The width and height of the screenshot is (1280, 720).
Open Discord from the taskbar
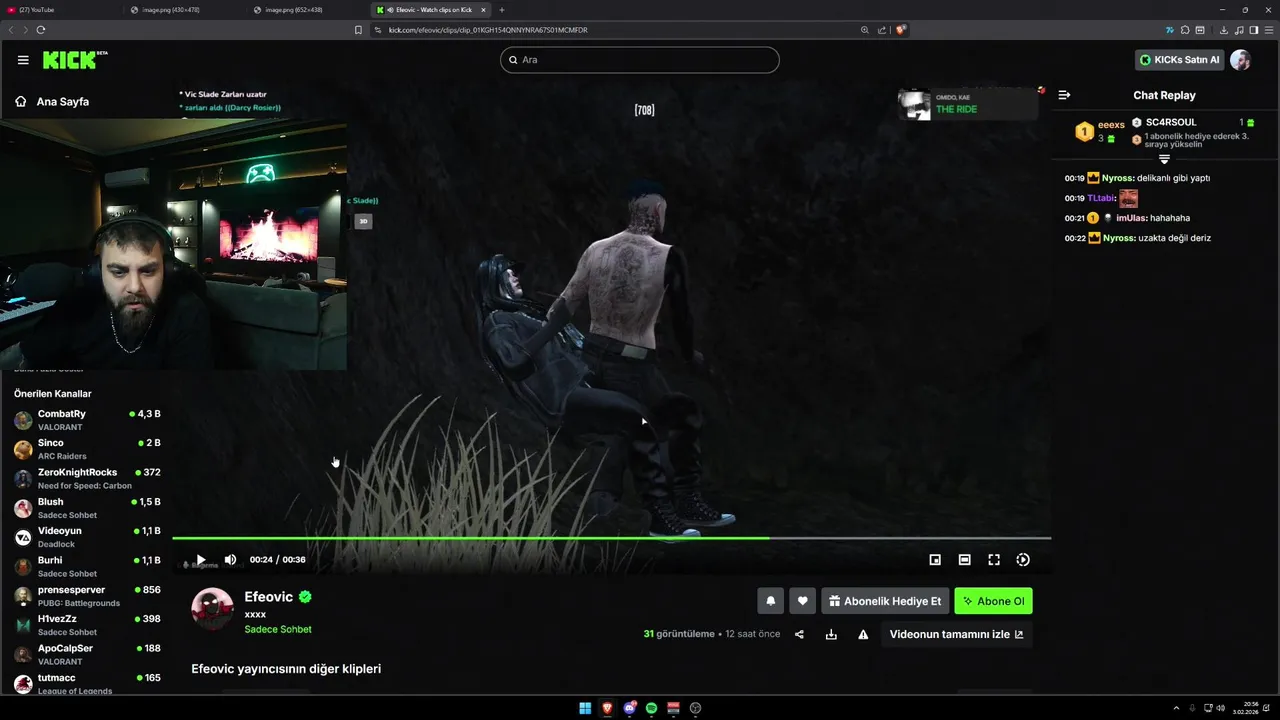[x=629, y=708]
